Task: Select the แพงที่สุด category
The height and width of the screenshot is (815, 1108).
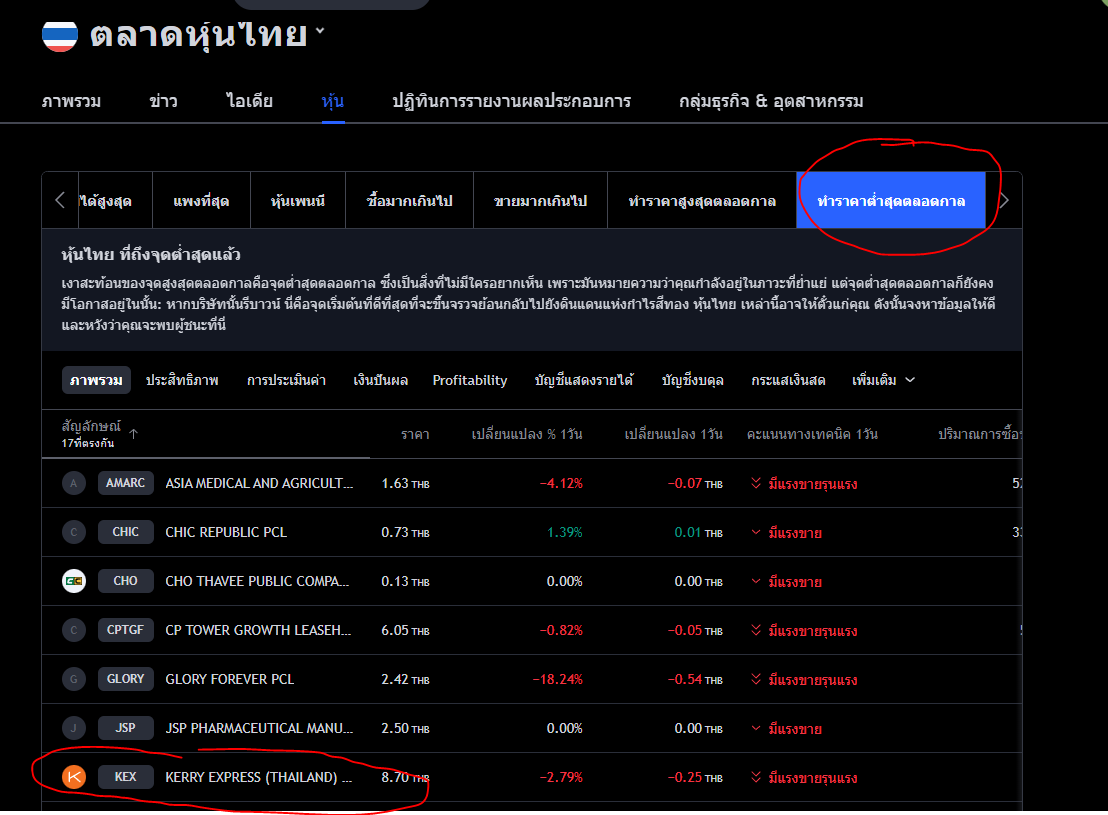Action: pyautogui.click(x=201, y=201)
